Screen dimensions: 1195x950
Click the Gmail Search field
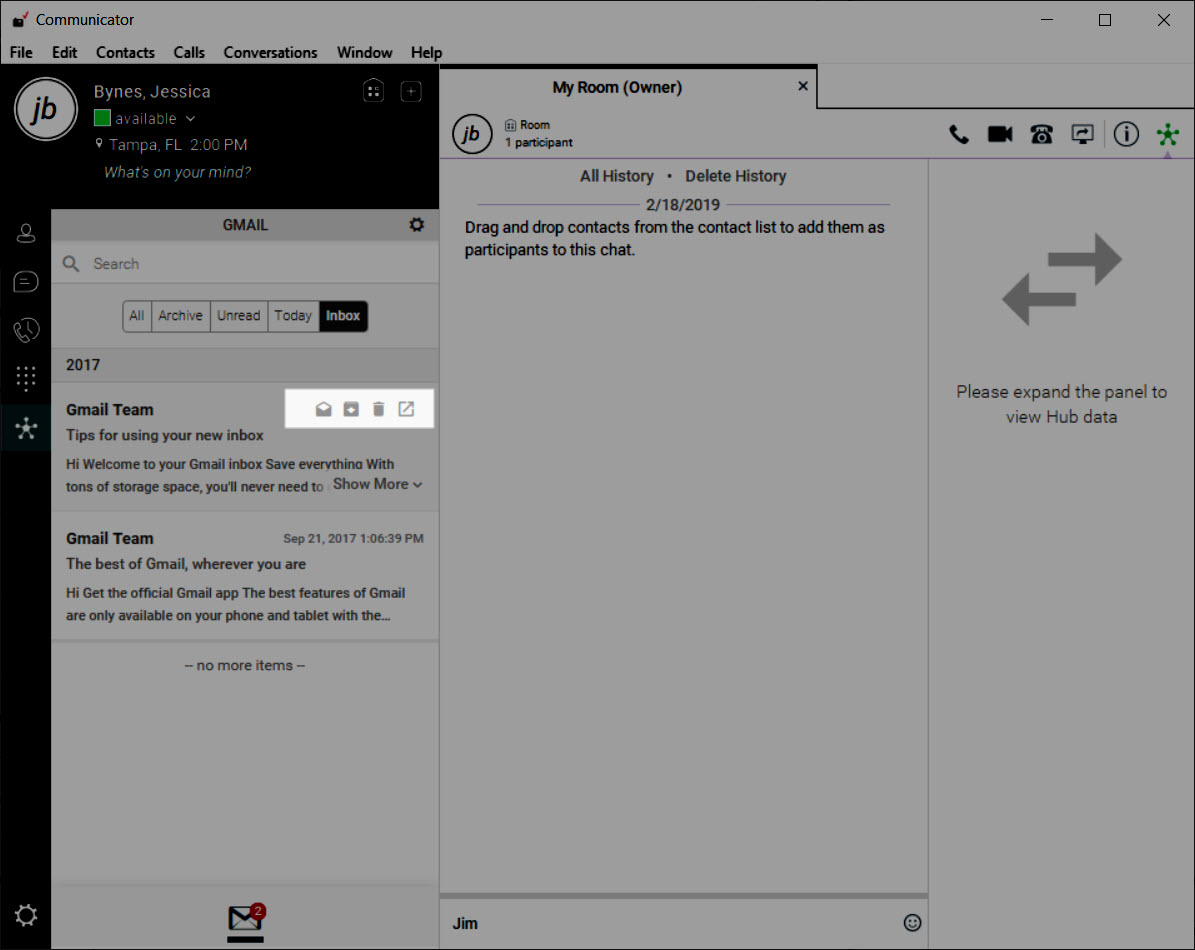(245, 264)
